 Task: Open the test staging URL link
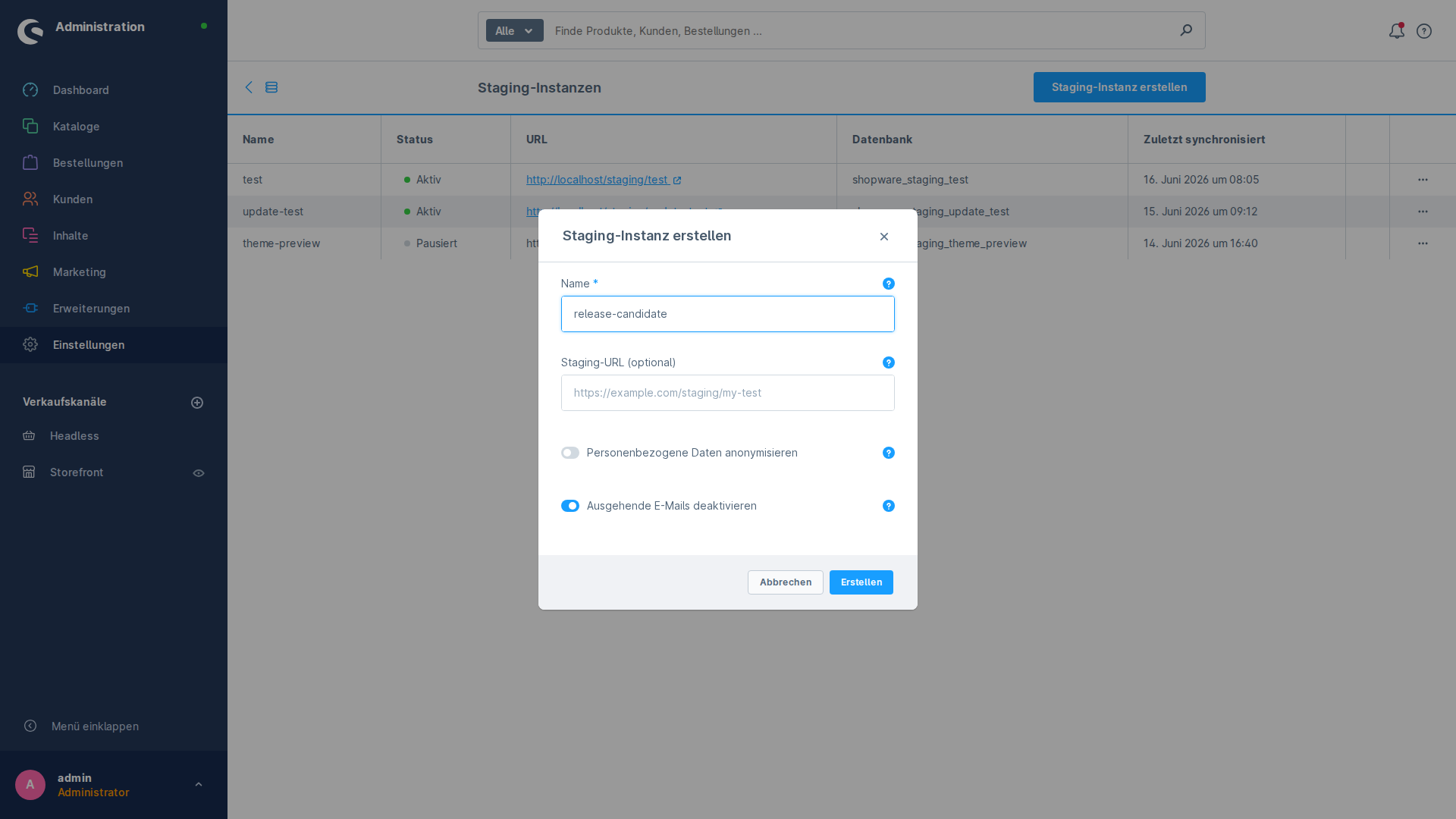(x=604, y=180)
